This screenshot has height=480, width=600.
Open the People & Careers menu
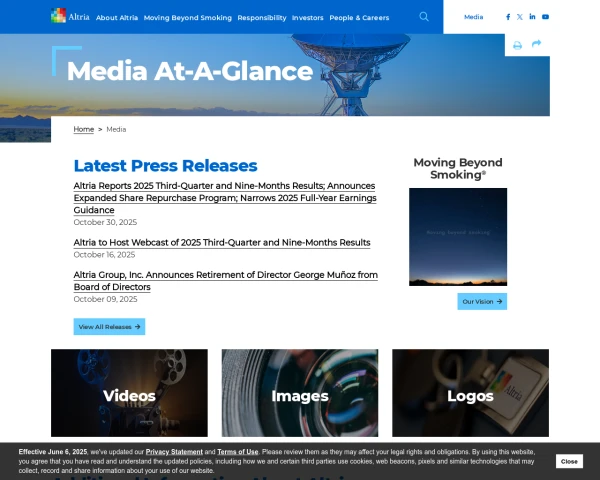point(359,18)
